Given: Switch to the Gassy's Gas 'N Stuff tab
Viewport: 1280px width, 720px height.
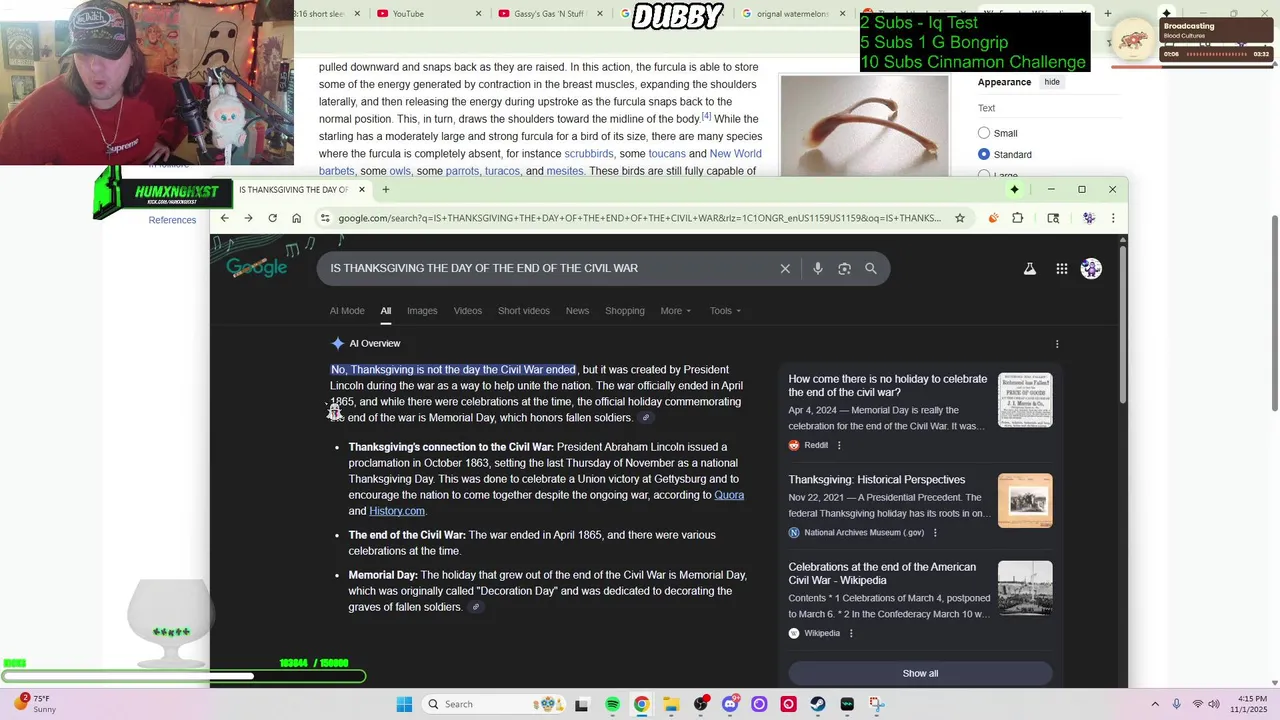Looking at the screenshot, I should (550, 14).
